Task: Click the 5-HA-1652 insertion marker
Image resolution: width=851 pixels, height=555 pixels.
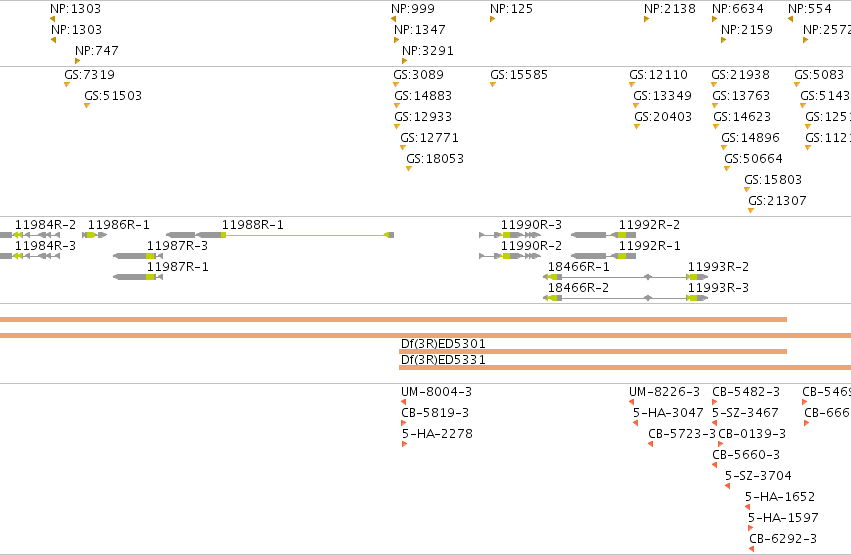Action: [747, 507]
